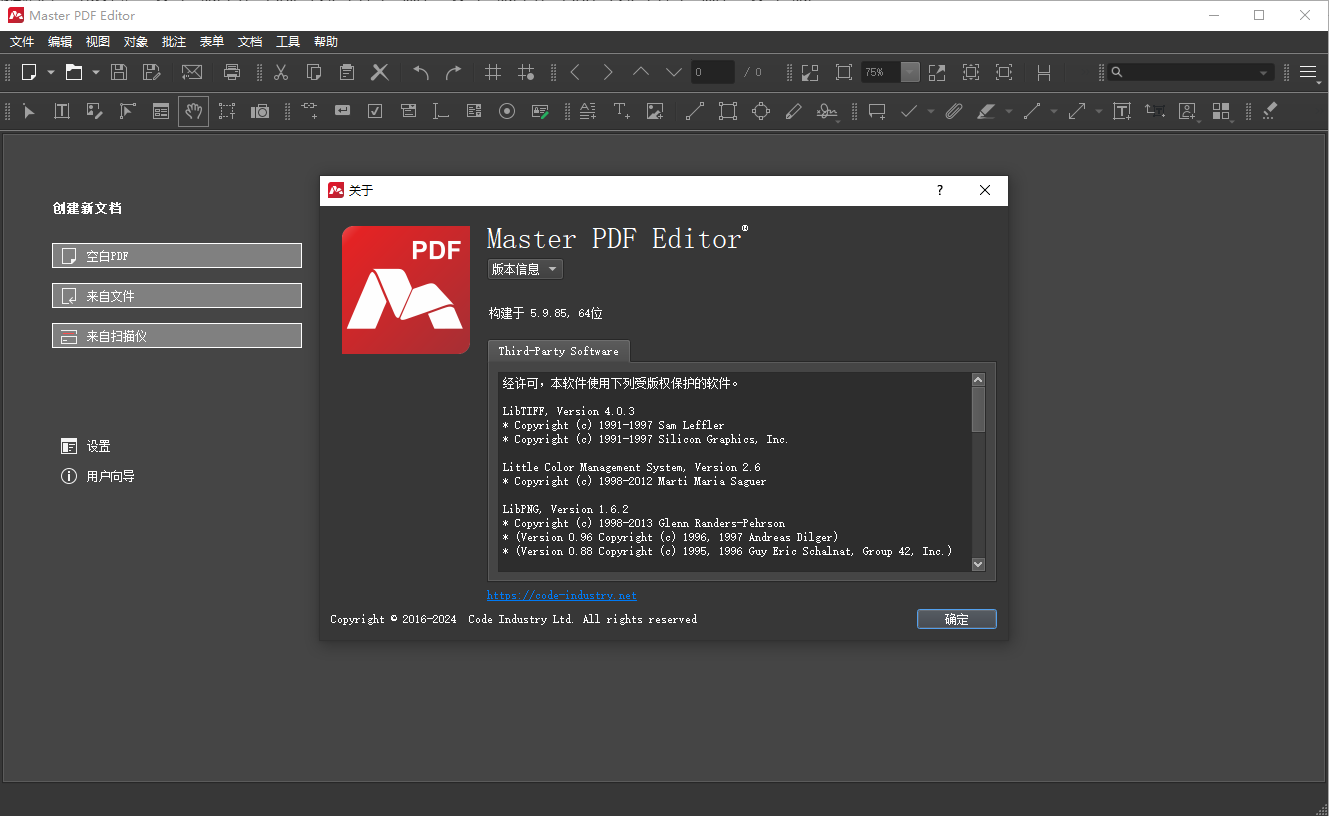Open the hamburger menu at toolbar end
The image size is (1329, 816).
1309,72
